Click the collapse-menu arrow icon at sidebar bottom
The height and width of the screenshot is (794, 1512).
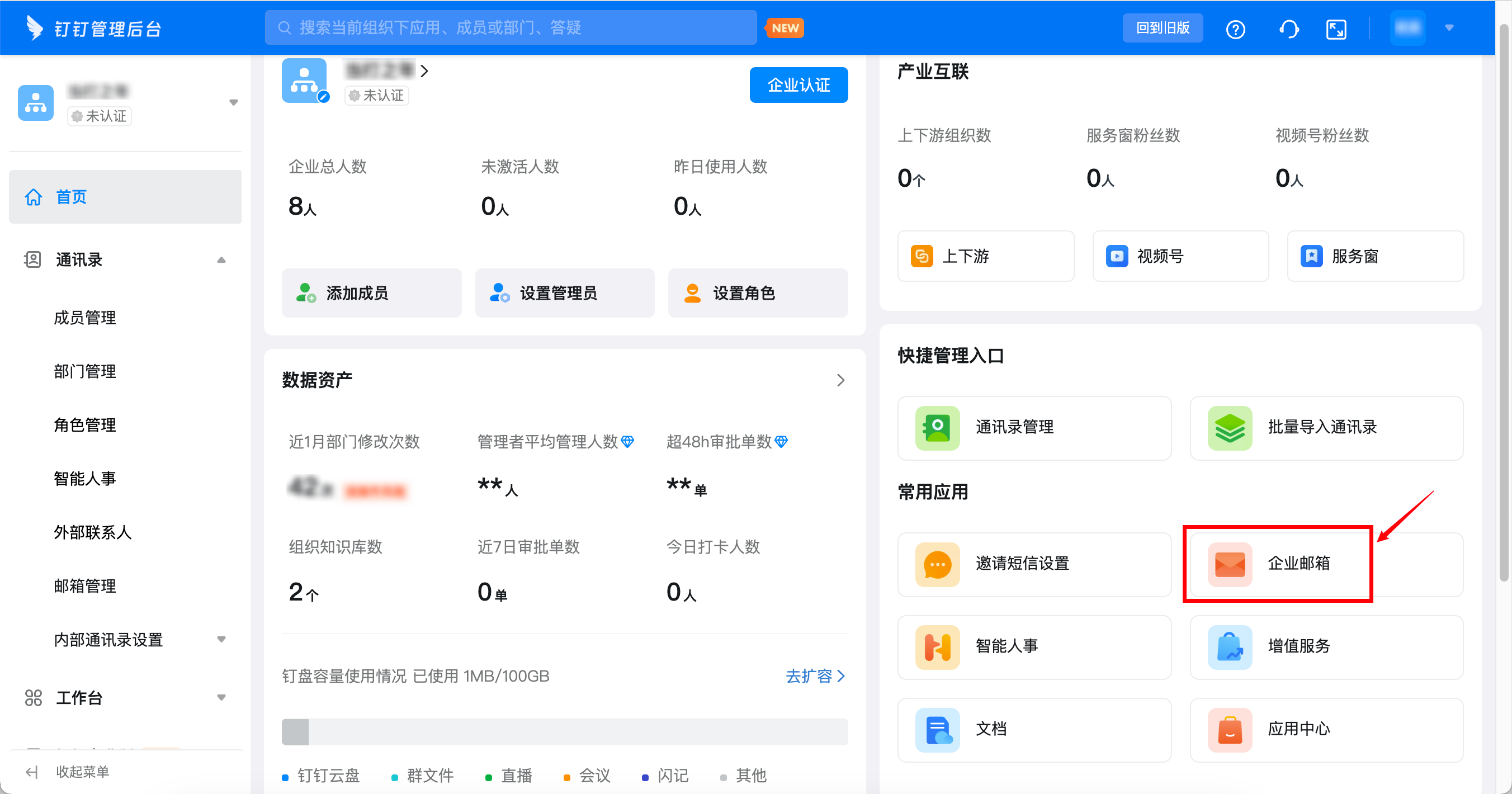tap(32, 772)
